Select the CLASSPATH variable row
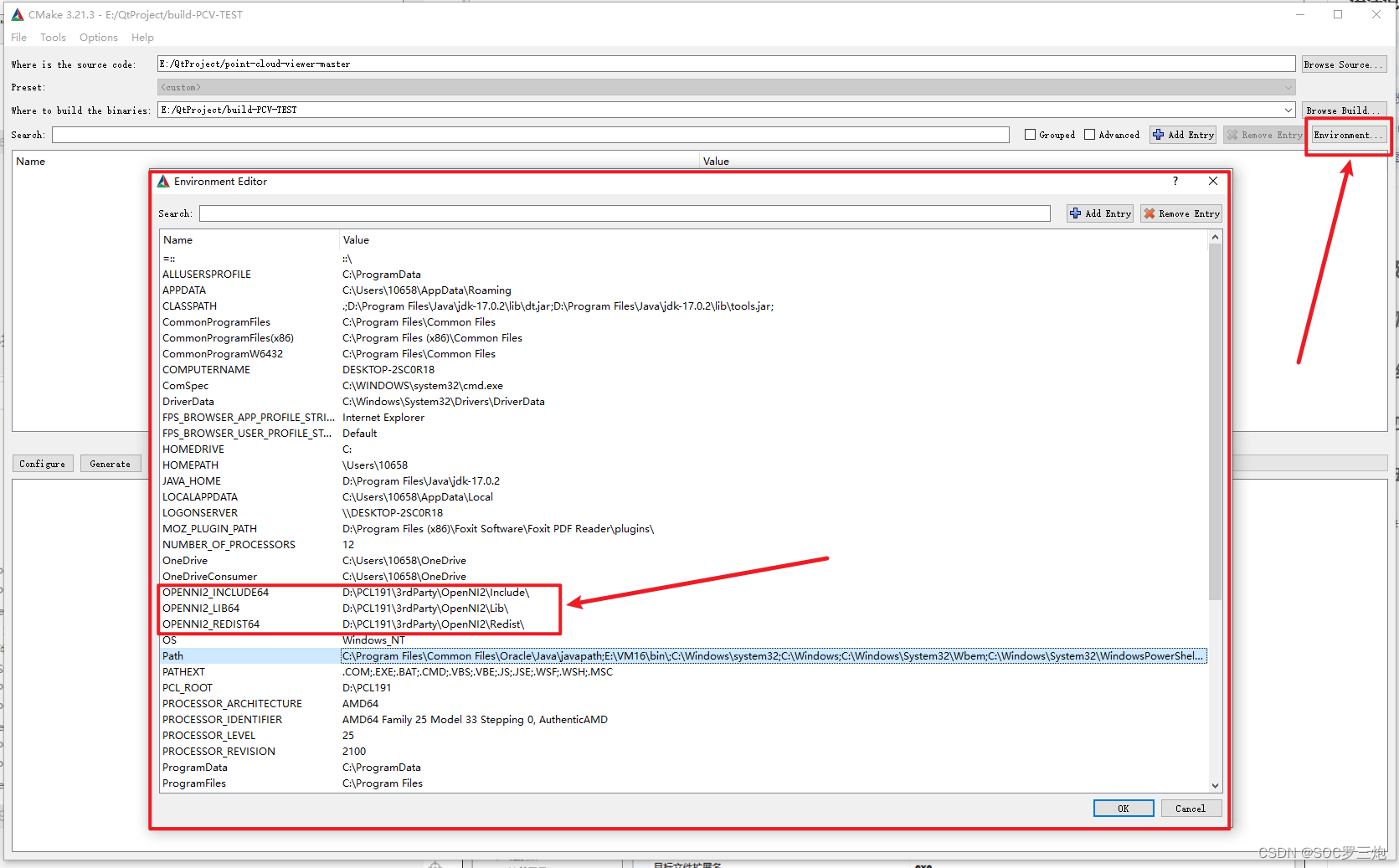 683,306
